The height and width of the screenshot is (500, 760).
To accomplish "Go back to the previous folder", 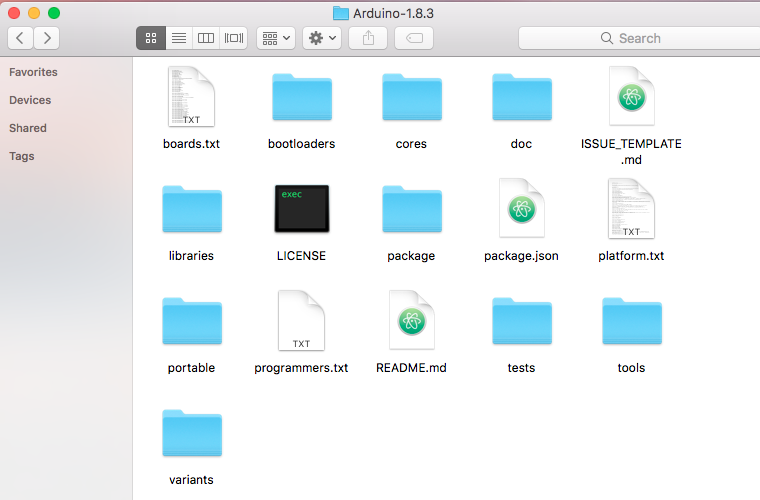I will [20, 38].
